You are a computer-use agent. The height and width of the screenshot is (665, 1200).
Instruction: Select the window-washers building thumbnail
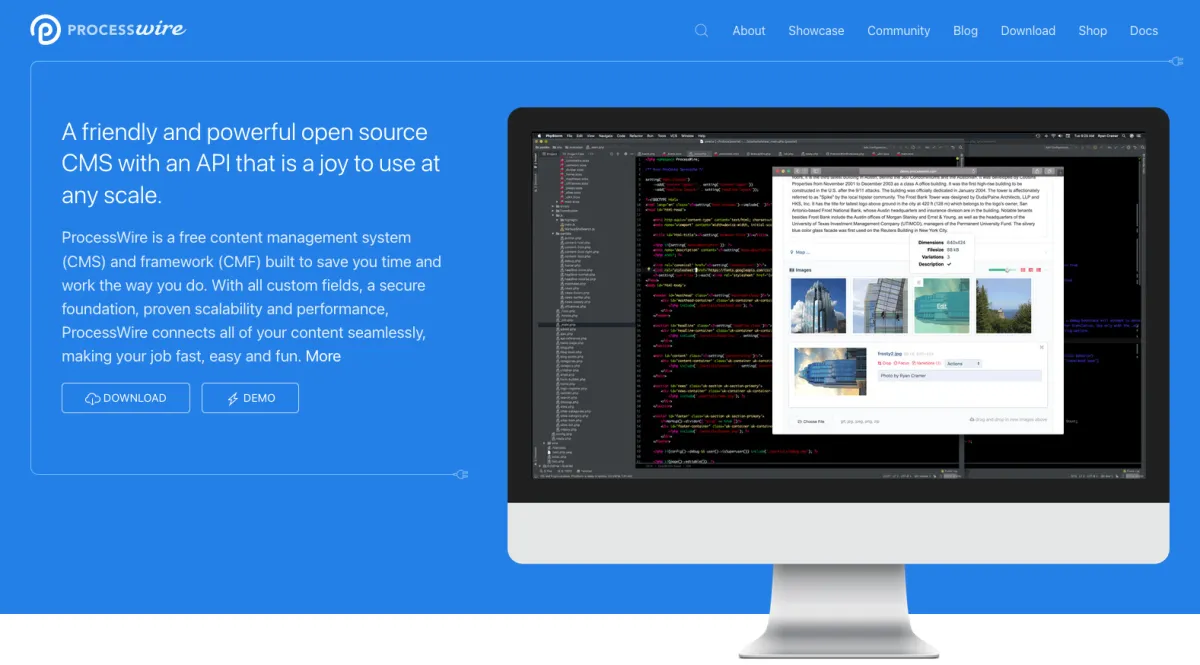[x=880, y=306]
